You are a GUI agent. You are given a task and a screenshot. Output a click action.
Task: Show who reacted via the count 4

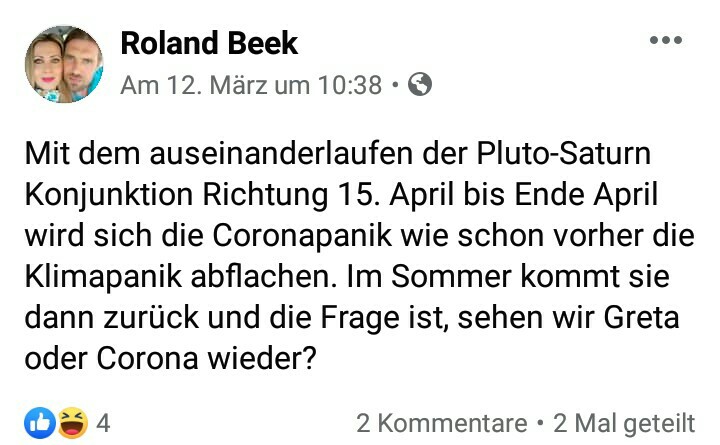point(103,423)
